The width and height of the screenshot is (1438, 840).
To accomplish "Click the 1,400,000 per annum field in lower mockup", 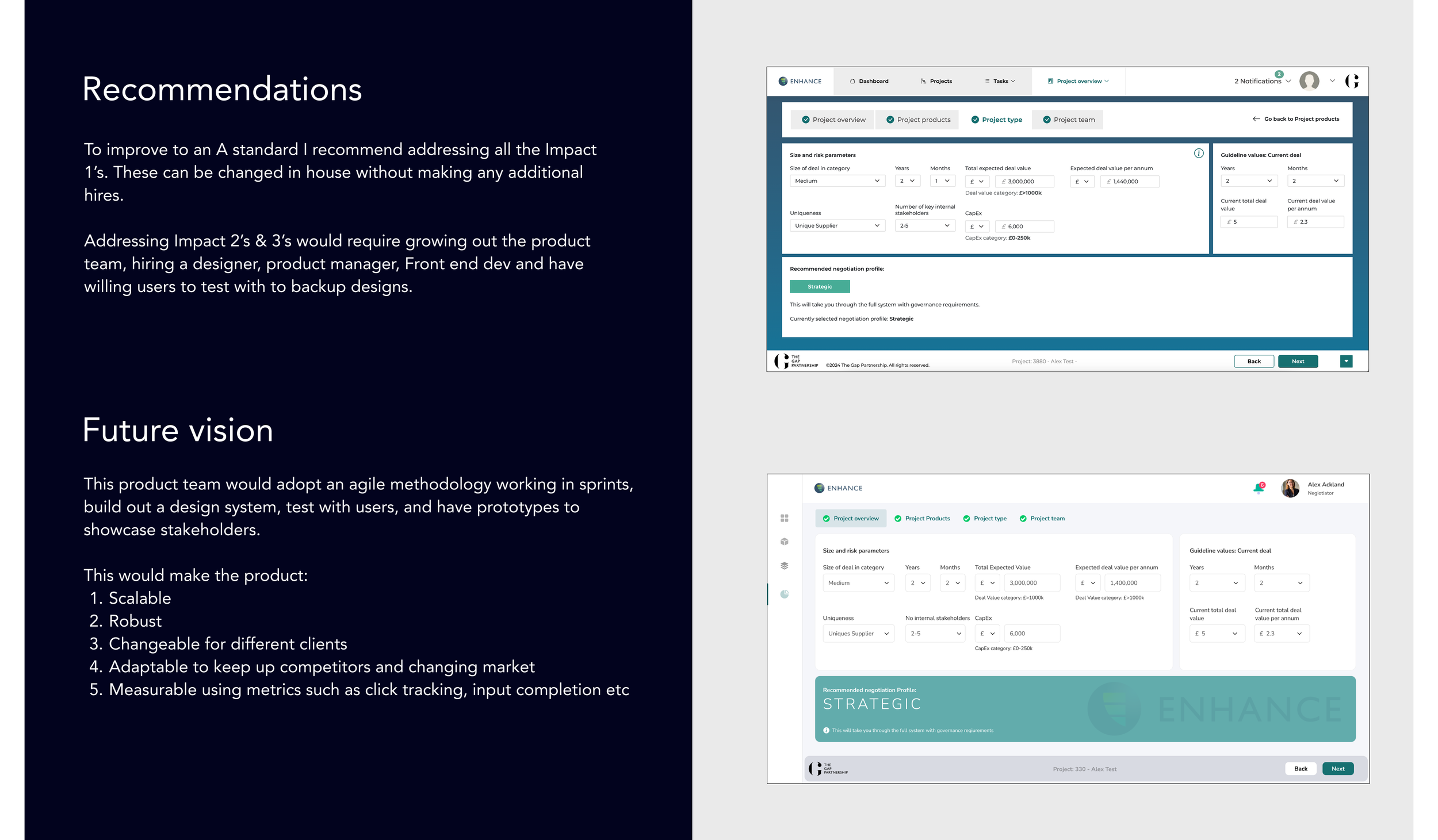I will click(x=1133, y=583).
